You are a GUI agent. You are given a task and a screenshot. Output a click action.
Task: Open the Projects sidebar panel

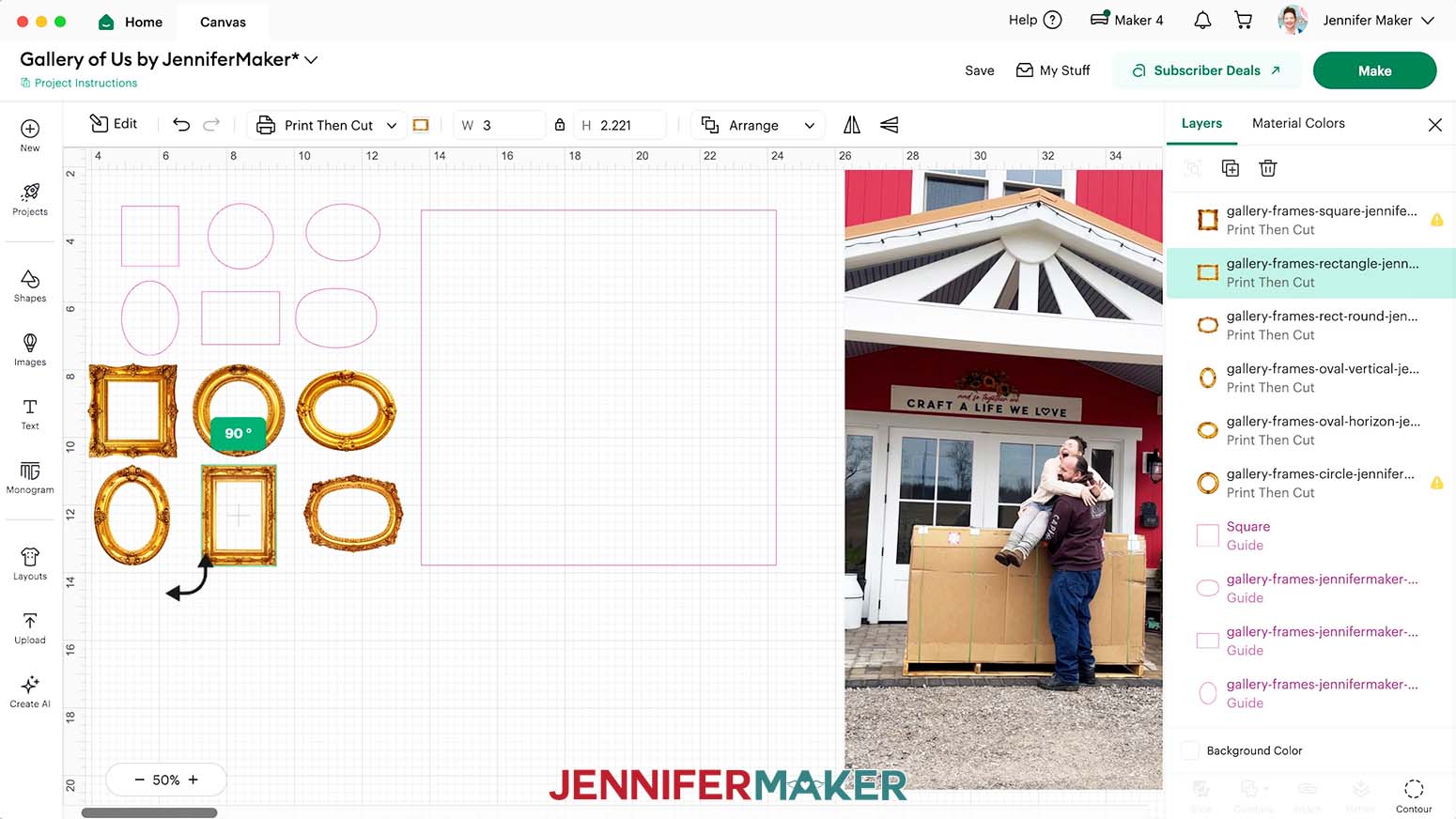(x=30, y=199)
